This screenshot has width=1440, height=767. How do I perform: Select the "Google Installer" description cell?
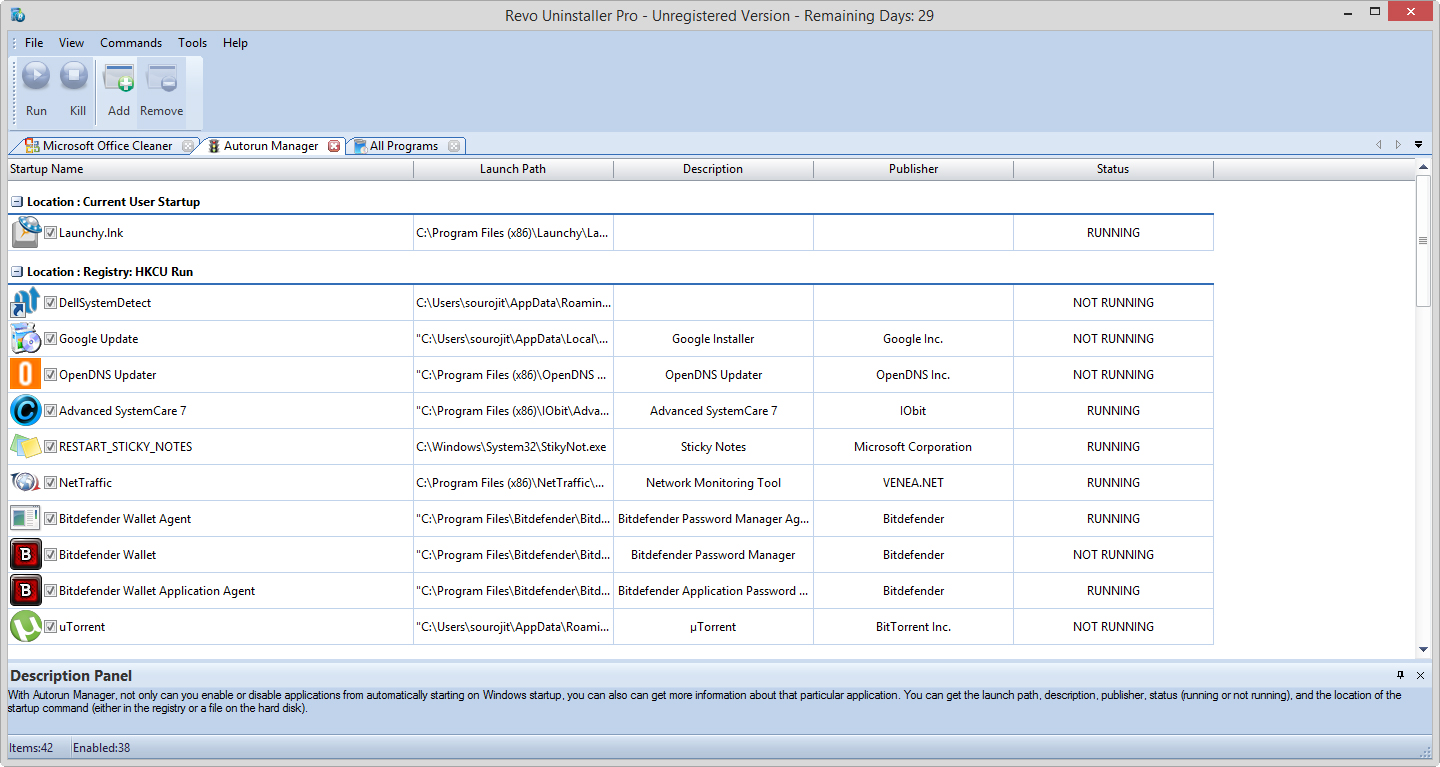click(714, 339)
